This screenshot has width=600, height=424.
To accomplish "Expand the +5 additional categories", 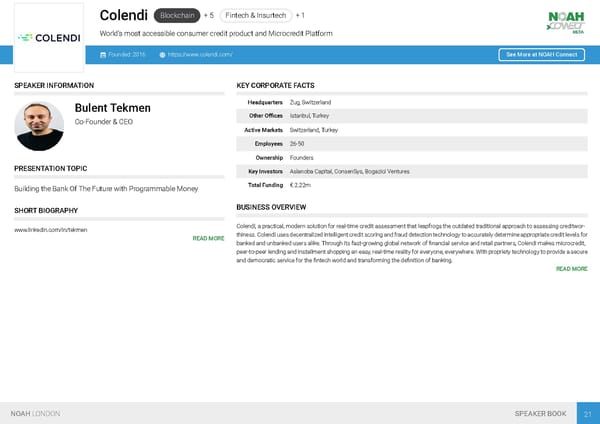I will pyautogui.click(x=208, y=16).
